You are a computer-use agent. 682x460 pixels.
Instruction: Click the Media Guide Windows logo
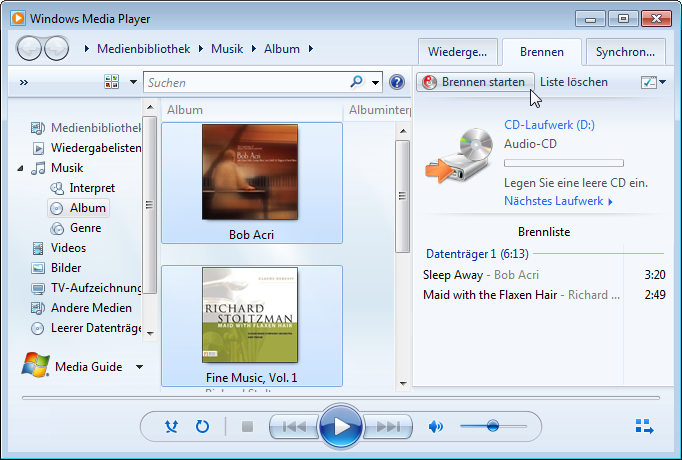click(35, 365)
